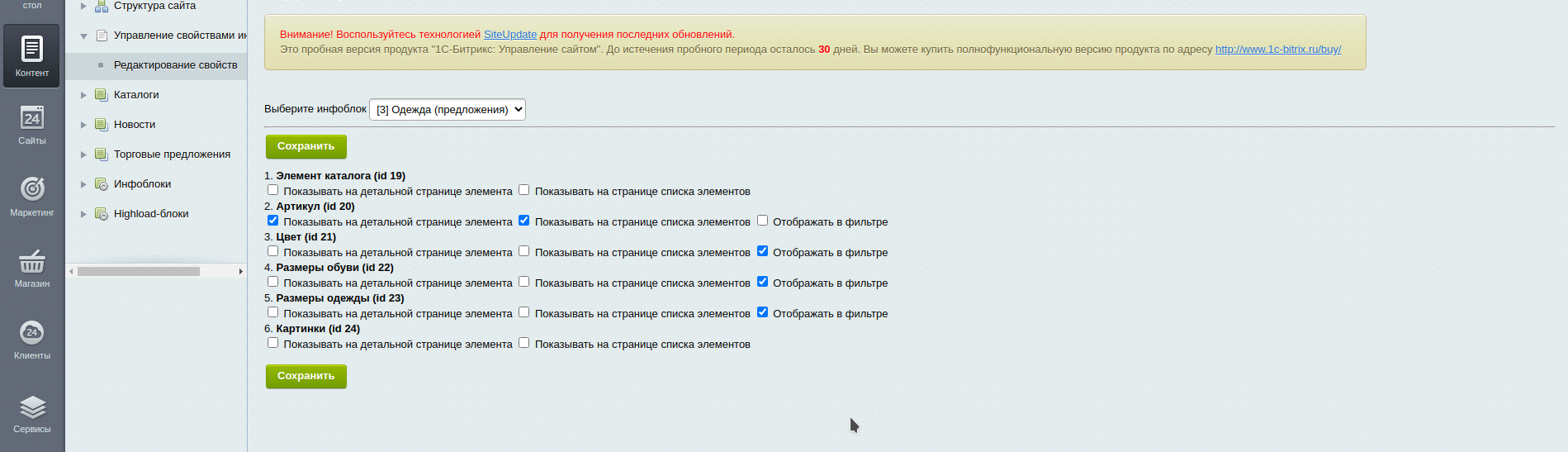Expand the Структура сайта tree node
Viewport: 1568px width, 452px height.
(x=83, y=7)
